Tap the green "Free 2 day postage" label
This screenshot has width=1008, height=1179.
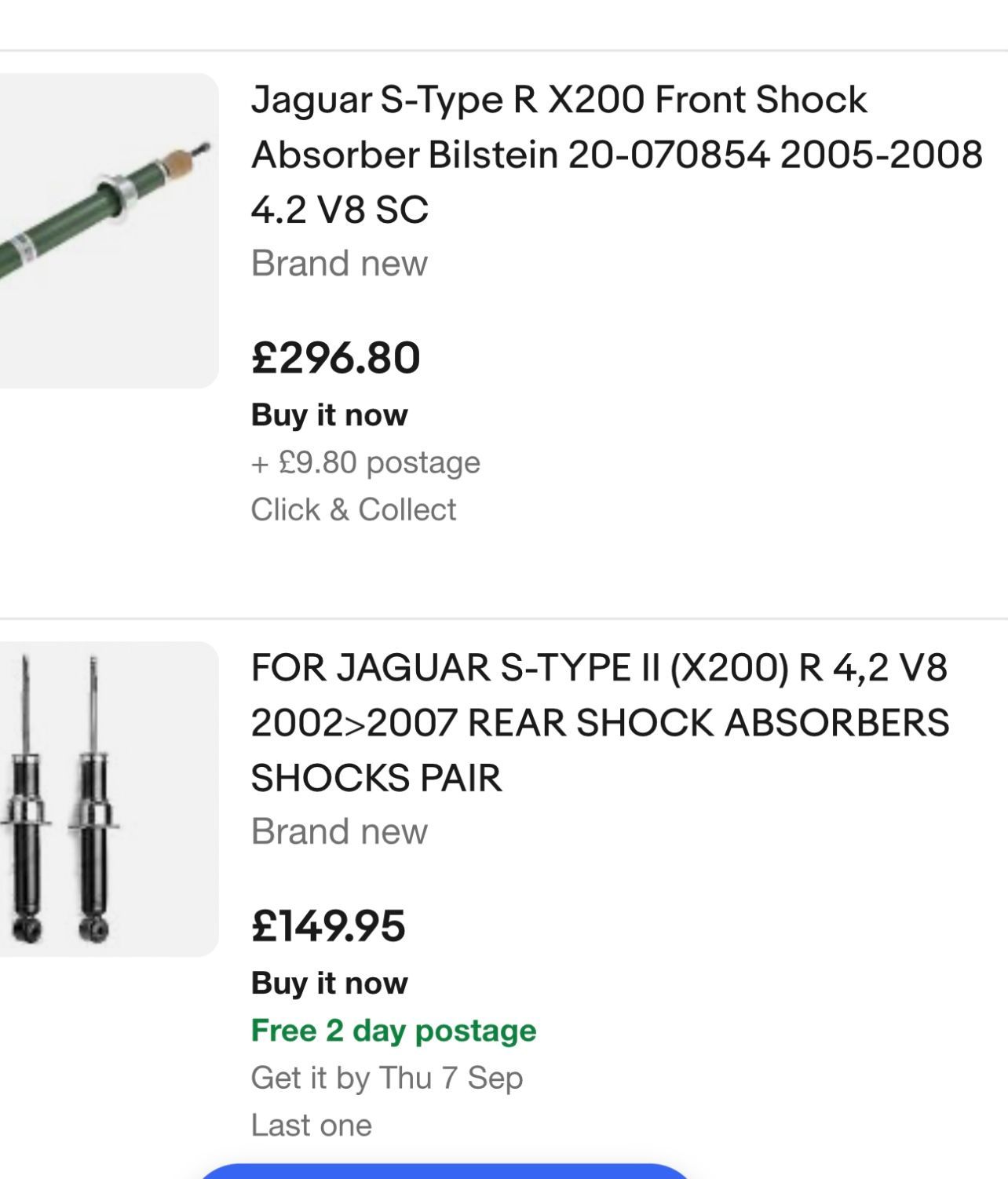click(393, 1030)
